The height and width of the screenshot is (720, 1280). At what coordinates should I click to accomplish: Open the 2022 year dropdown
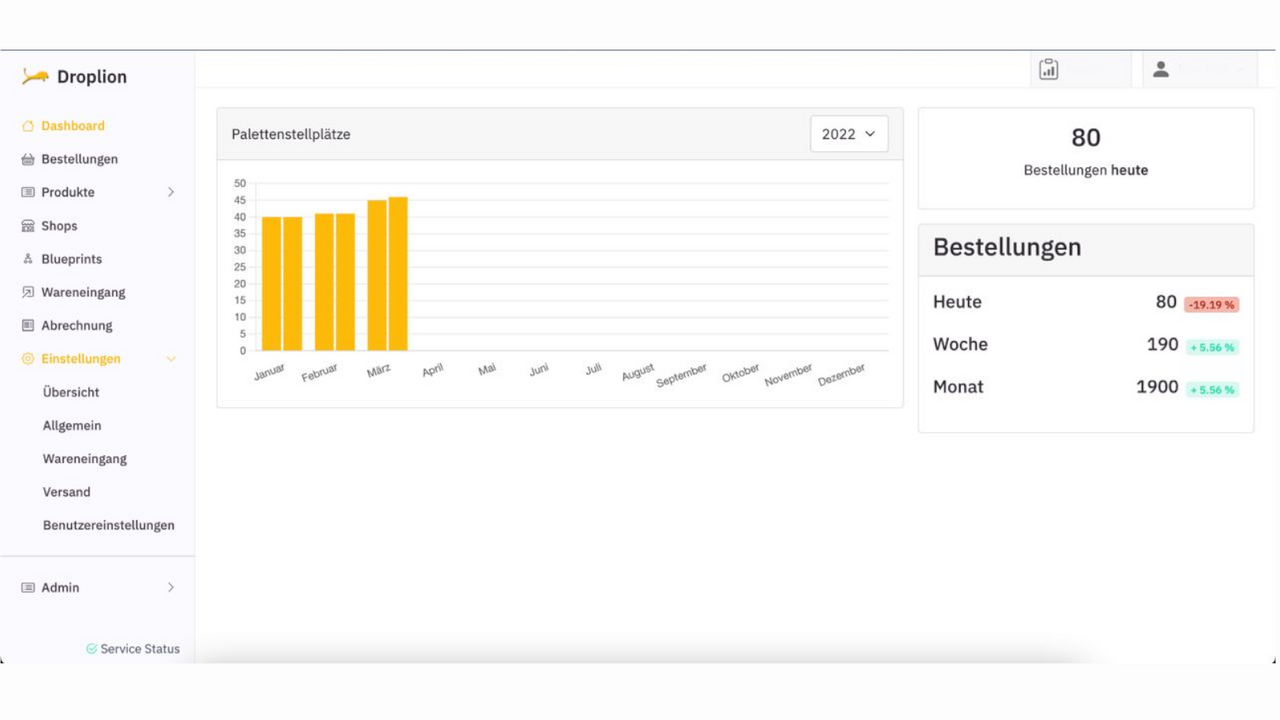(848, 133)
